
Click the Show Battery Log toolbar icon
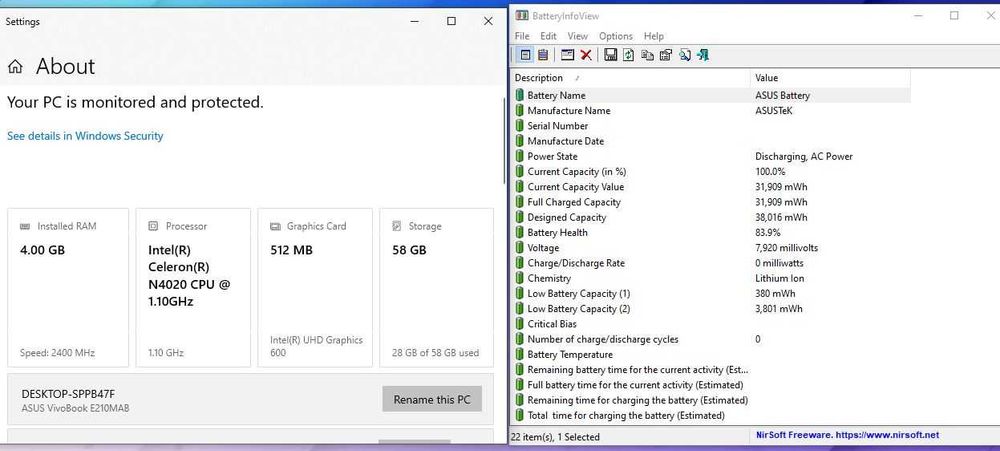click(543, 55)
